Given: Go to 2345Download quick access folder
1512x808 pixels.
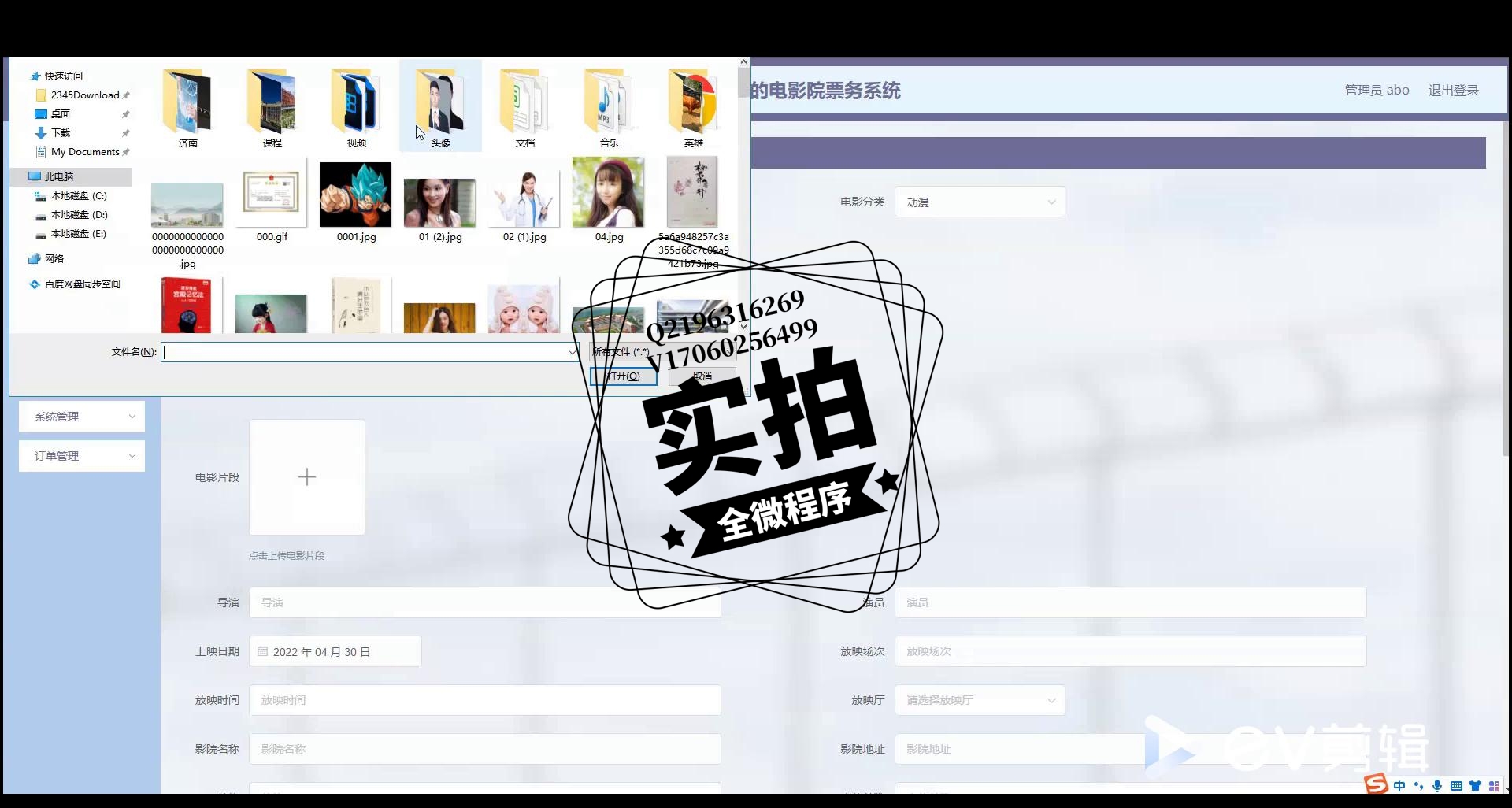Looking at the screenshot, I should [x=84, y=95].
